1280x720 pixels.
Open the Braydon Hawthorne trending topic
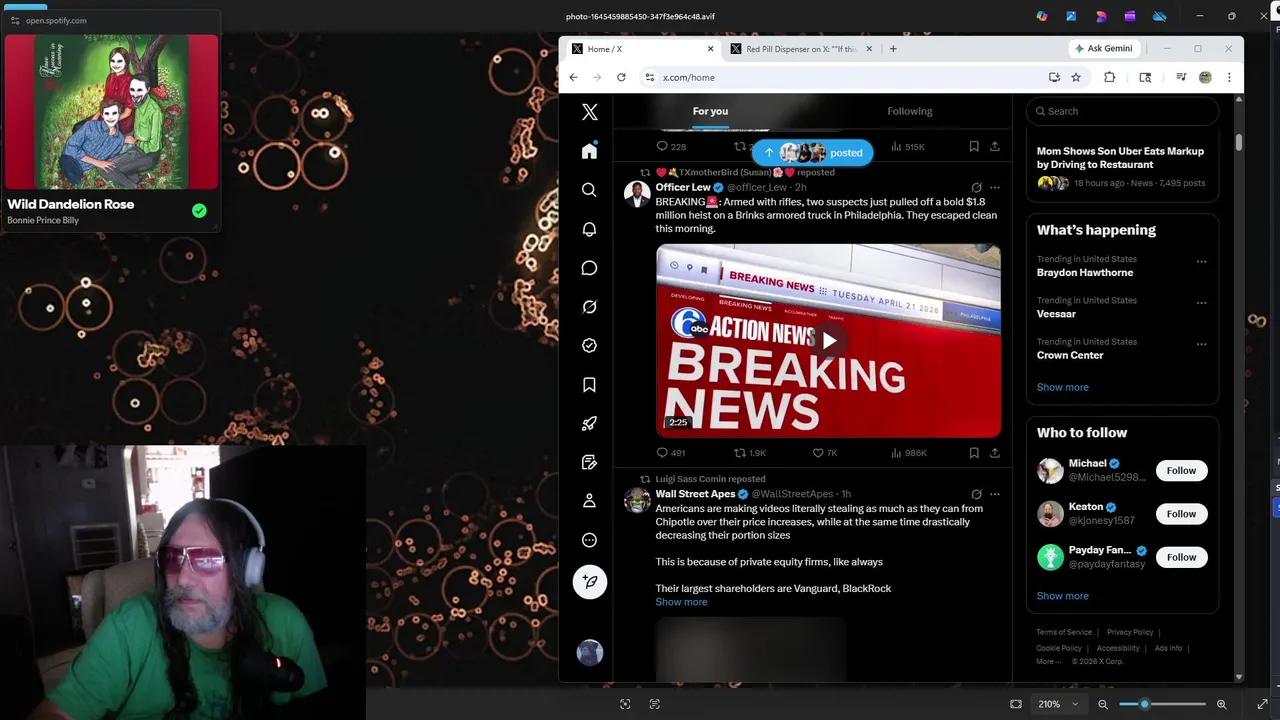(1084, 273)
